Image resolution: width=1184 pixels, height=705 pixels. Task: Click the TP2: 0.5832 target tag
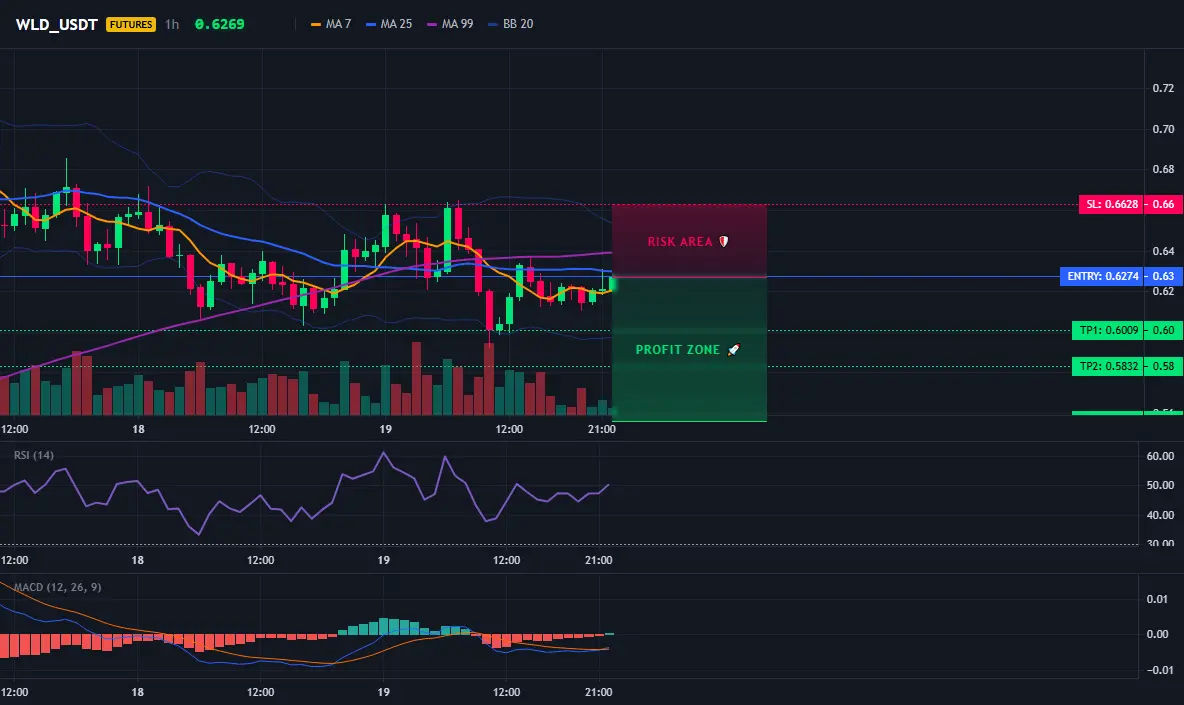point(1108,366)
